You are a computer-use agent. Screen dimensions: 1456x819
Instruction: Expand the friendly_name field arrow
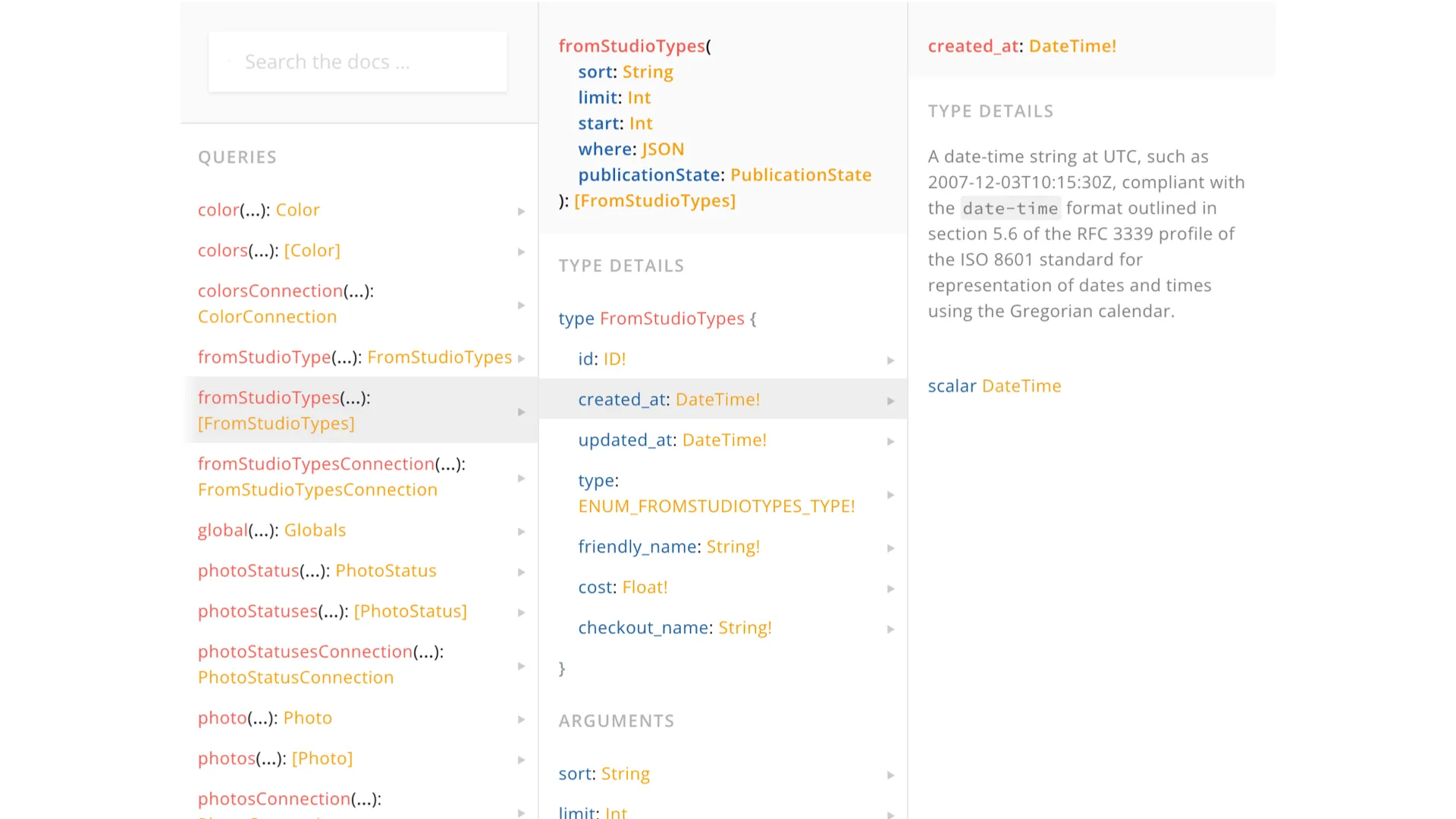pos(890,548)
